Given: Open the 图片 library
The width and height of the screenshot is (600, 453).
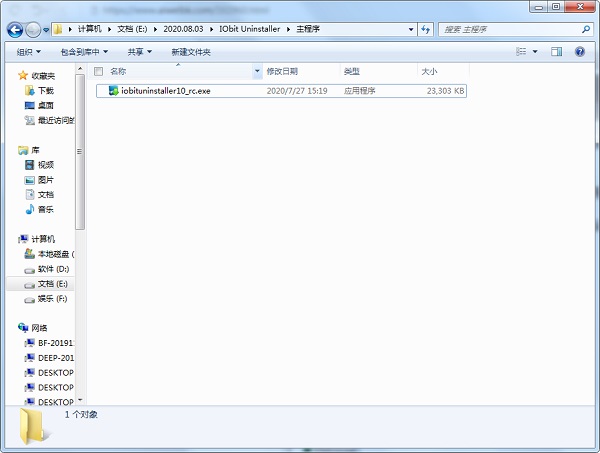Looking at the screenshot, I should point(46,180).
